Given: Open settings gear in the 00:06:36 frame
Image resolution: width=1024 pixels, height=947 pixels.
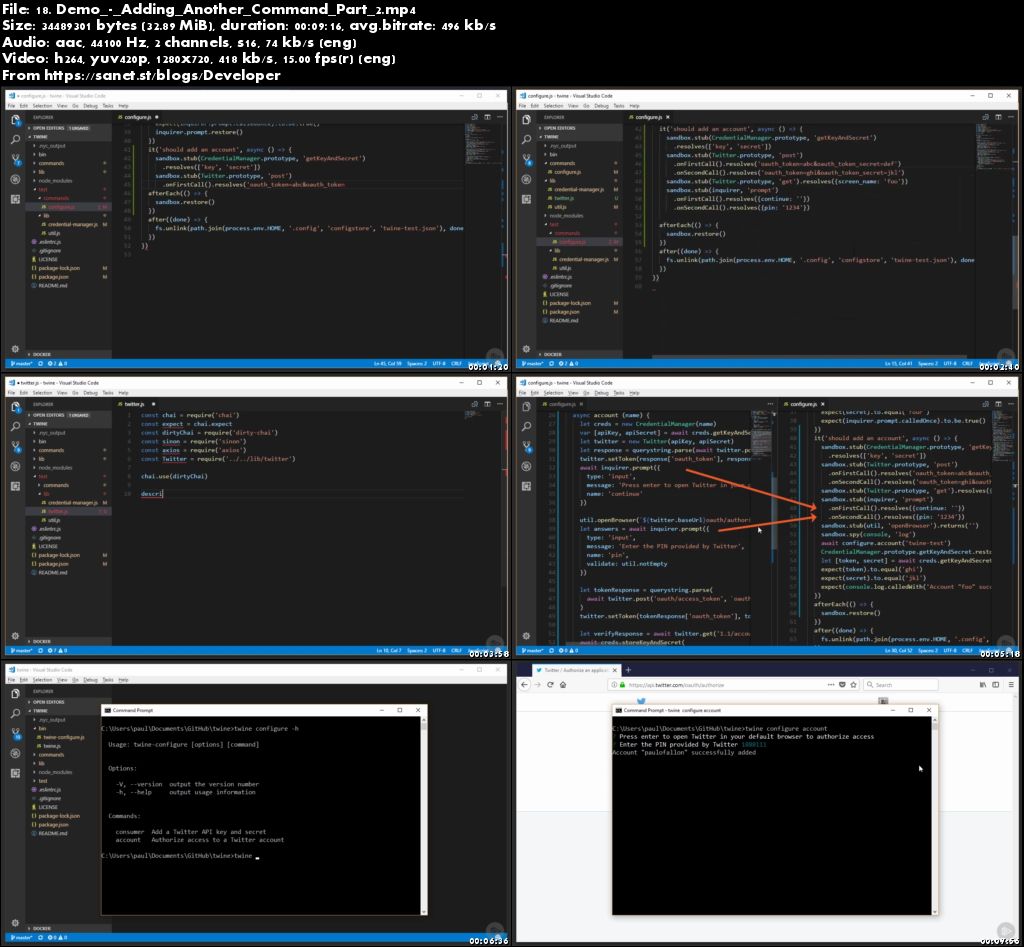Looking at the screenshot, I should [16, 923].
